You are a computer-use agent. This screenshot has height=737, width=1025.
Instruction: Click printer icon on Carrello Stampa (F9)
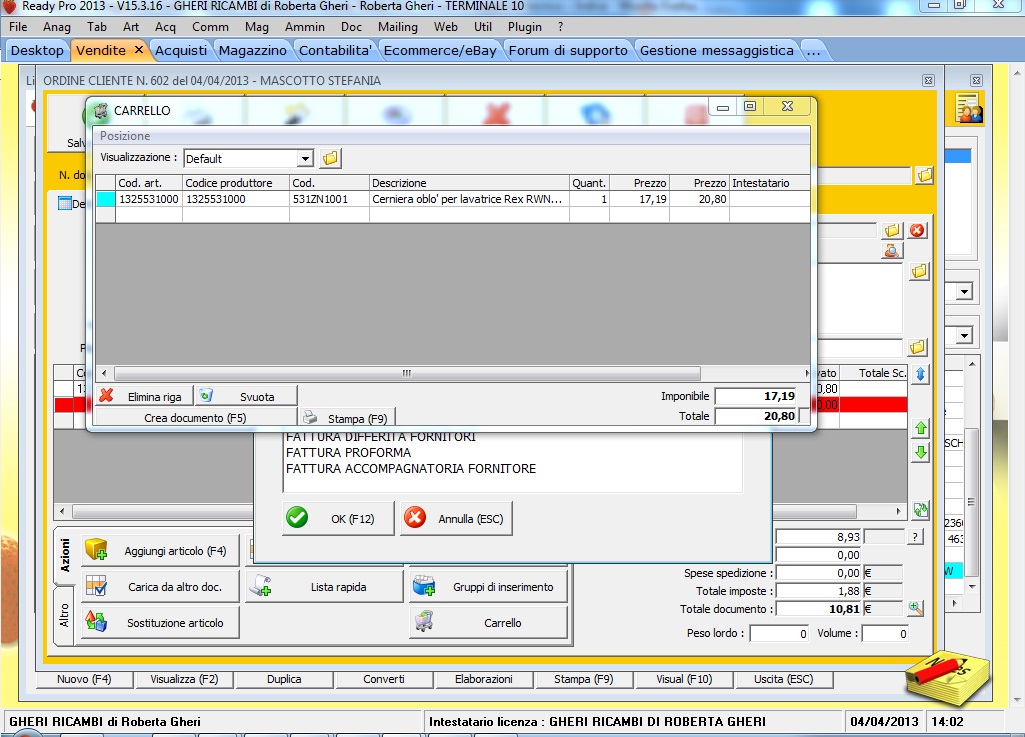click(310, 417)
